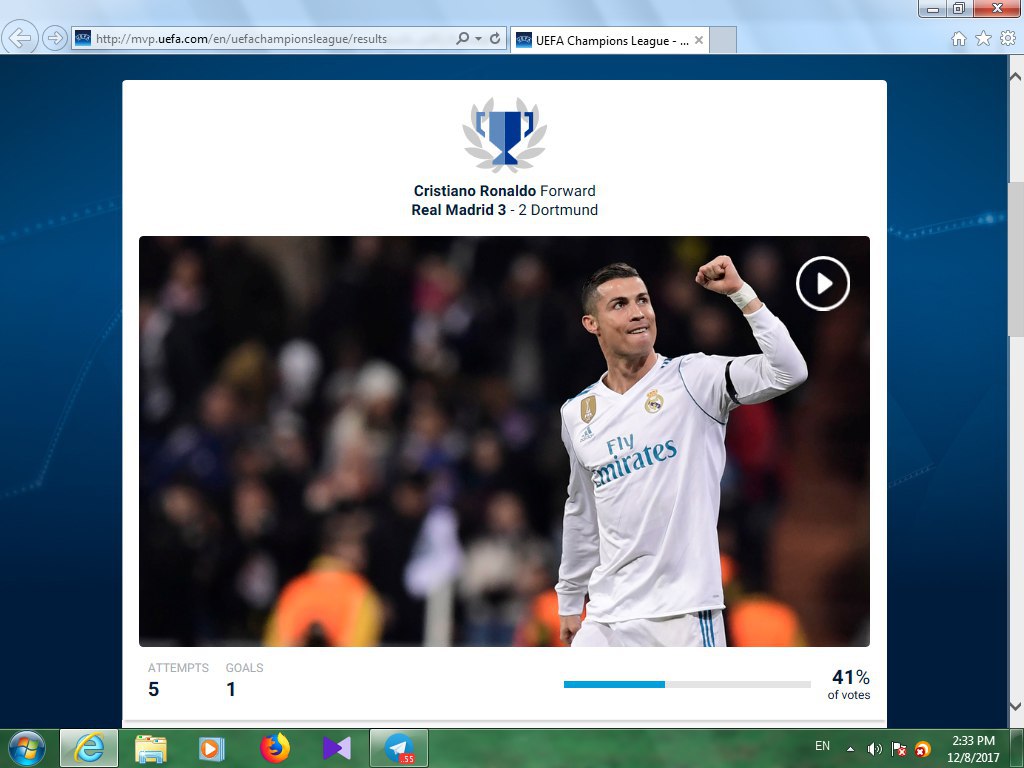
Task: Click the trophy laurel award icon
Action: pyautogui.click(x=505, y=135)
